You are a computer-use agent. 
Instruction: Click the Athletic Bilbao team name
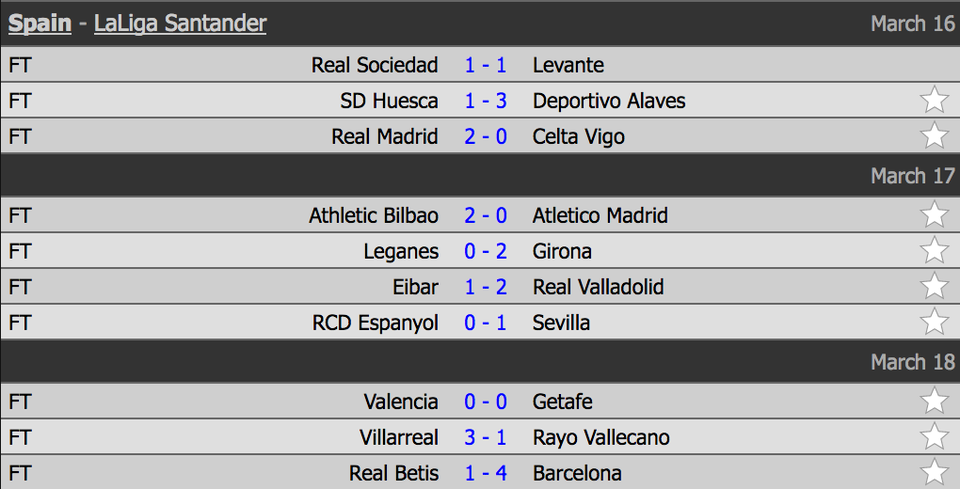click(x=373, y=215)
